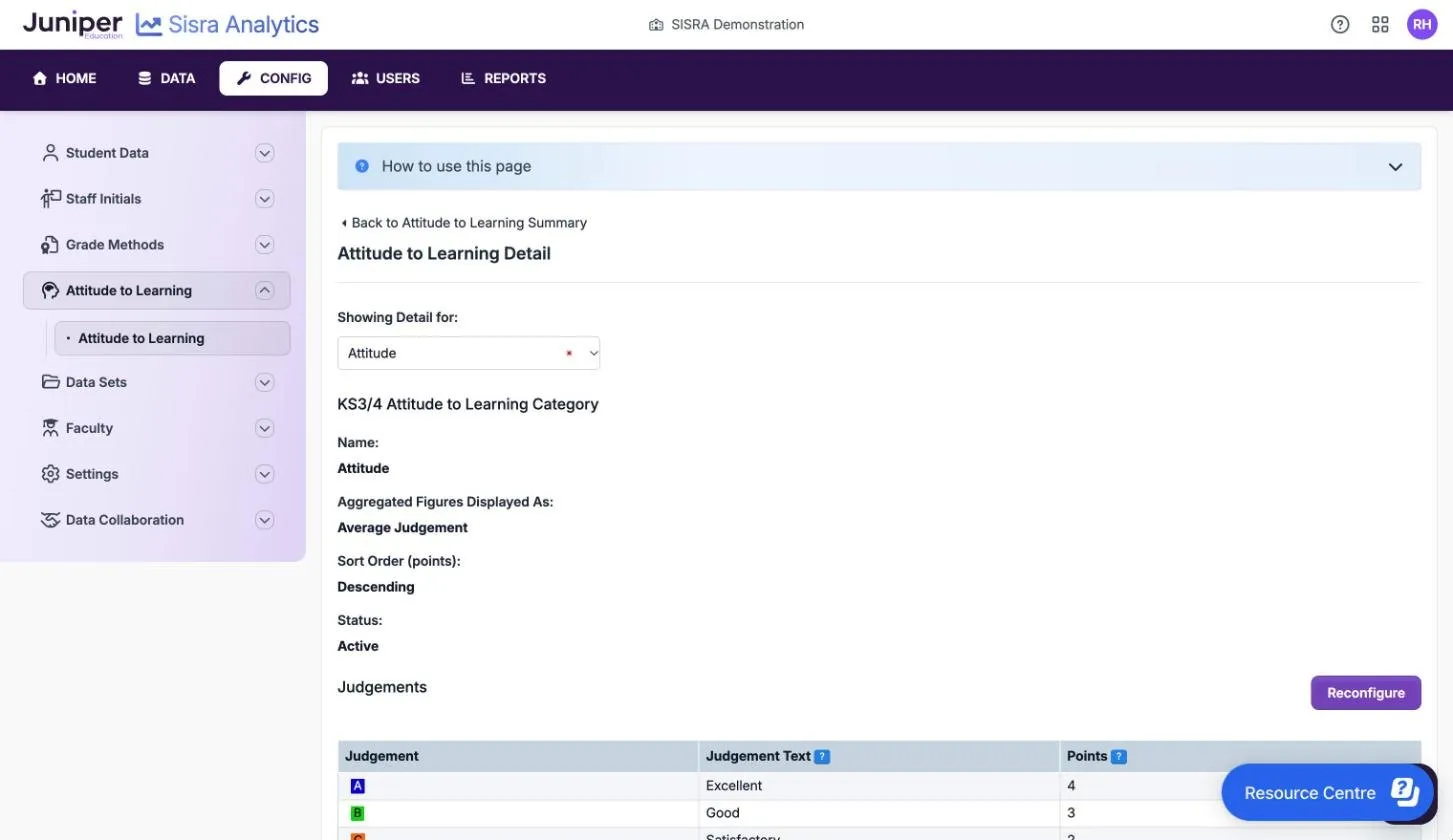Expand the Grade Methods section chevron
This screenshot has height=840, width=1453.
[264, 245]
